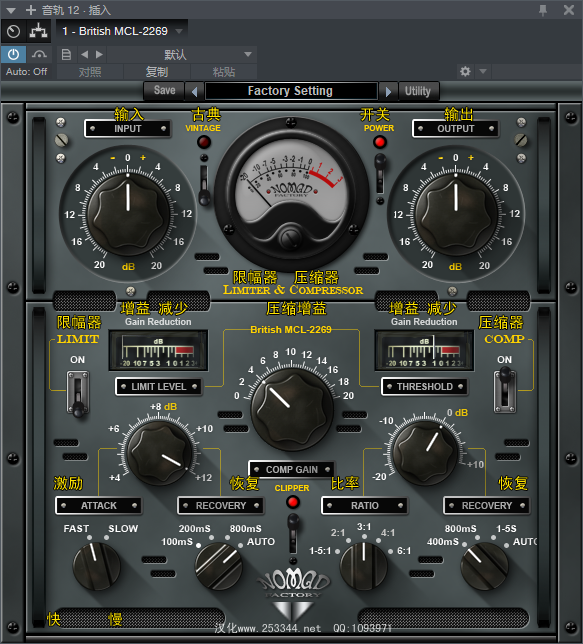Image resolution: width=583 pixels, height=644 pixels.
Task: Open the Factory Setting preset display
Action: coord(291,91)
